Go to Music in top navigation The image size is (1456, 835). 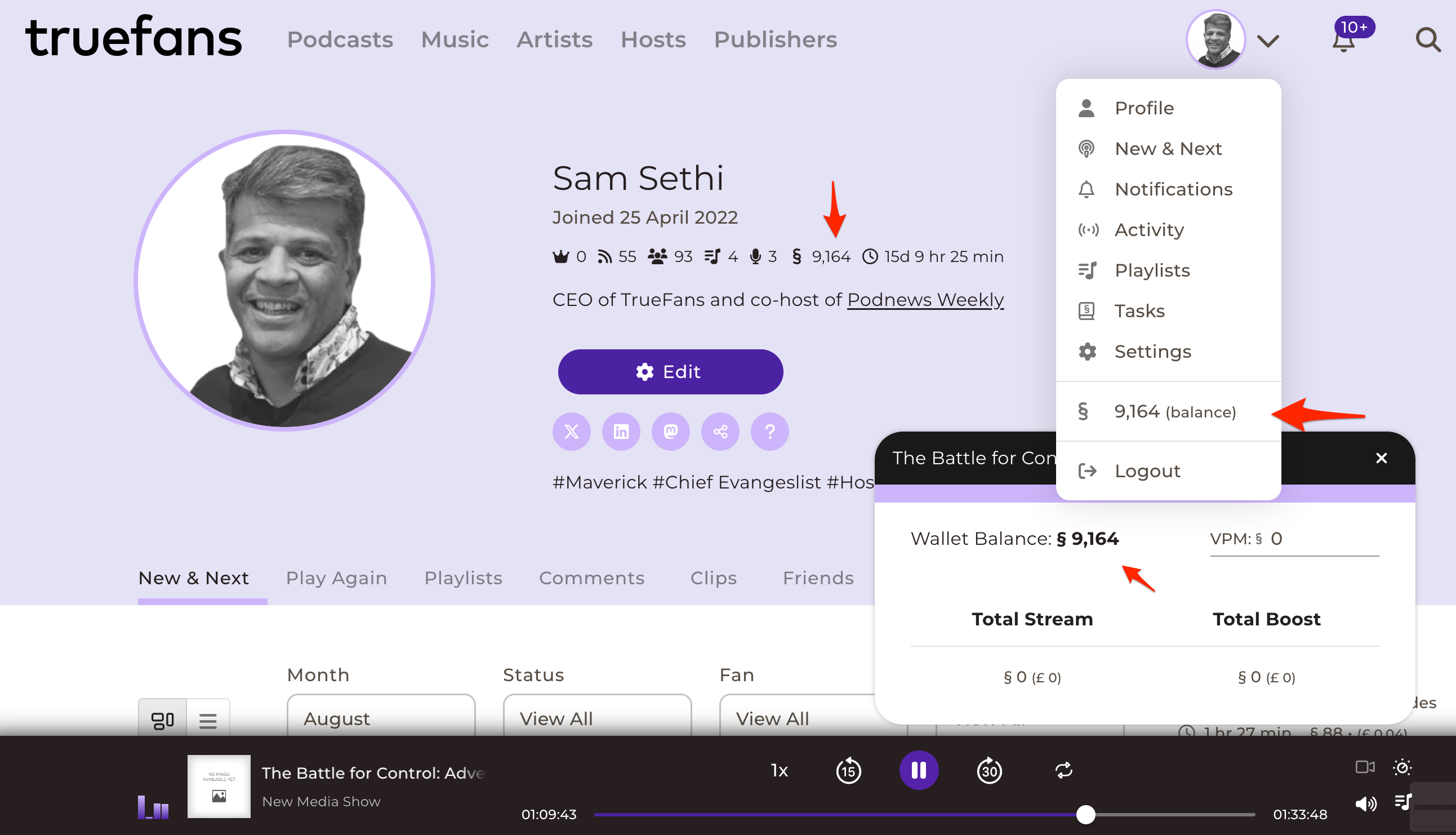coord(455,39)
